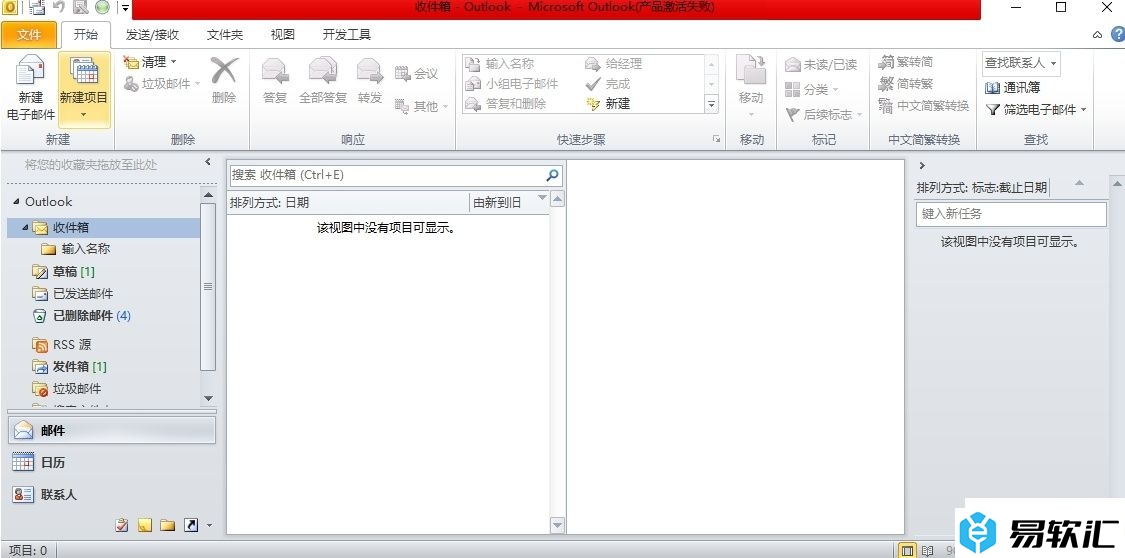This screenshot has height=558, width=1125.
Task: Select quick step 小组电子邮件
Action: (x=512, y=84)
